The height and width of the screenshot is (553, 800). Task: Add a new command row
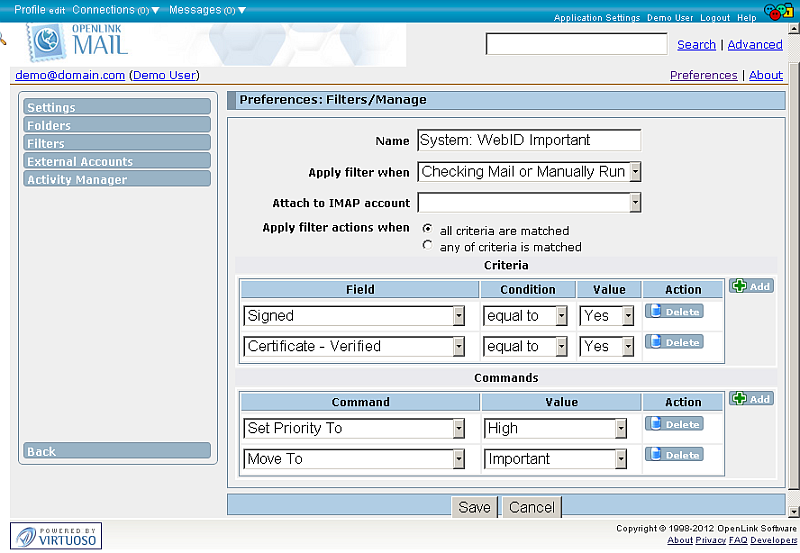(x=751, y=398)
